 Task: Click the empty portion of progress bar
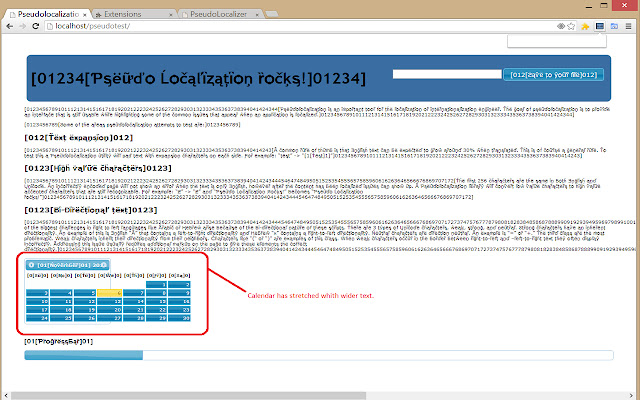378,355
